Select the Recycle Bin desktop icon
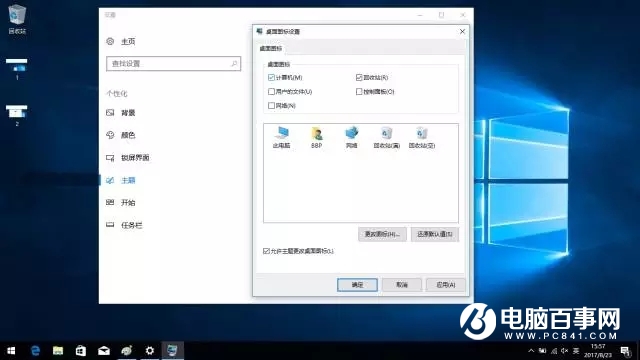640x360 pixels. (x=17, y=19)
